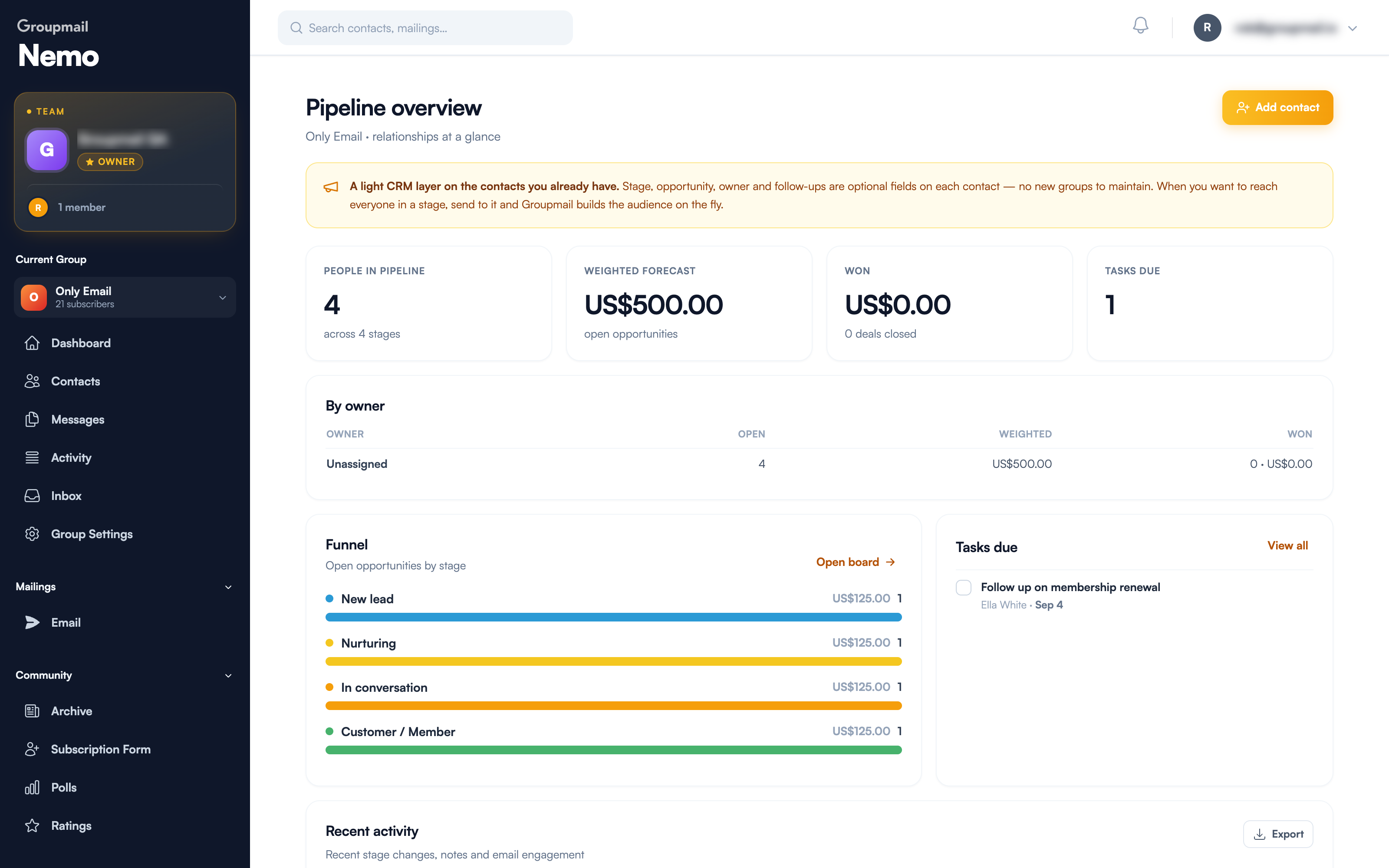
Task: Check off Follow up on membership renewal
Action: pyautogui.click(x=964, y=587)
